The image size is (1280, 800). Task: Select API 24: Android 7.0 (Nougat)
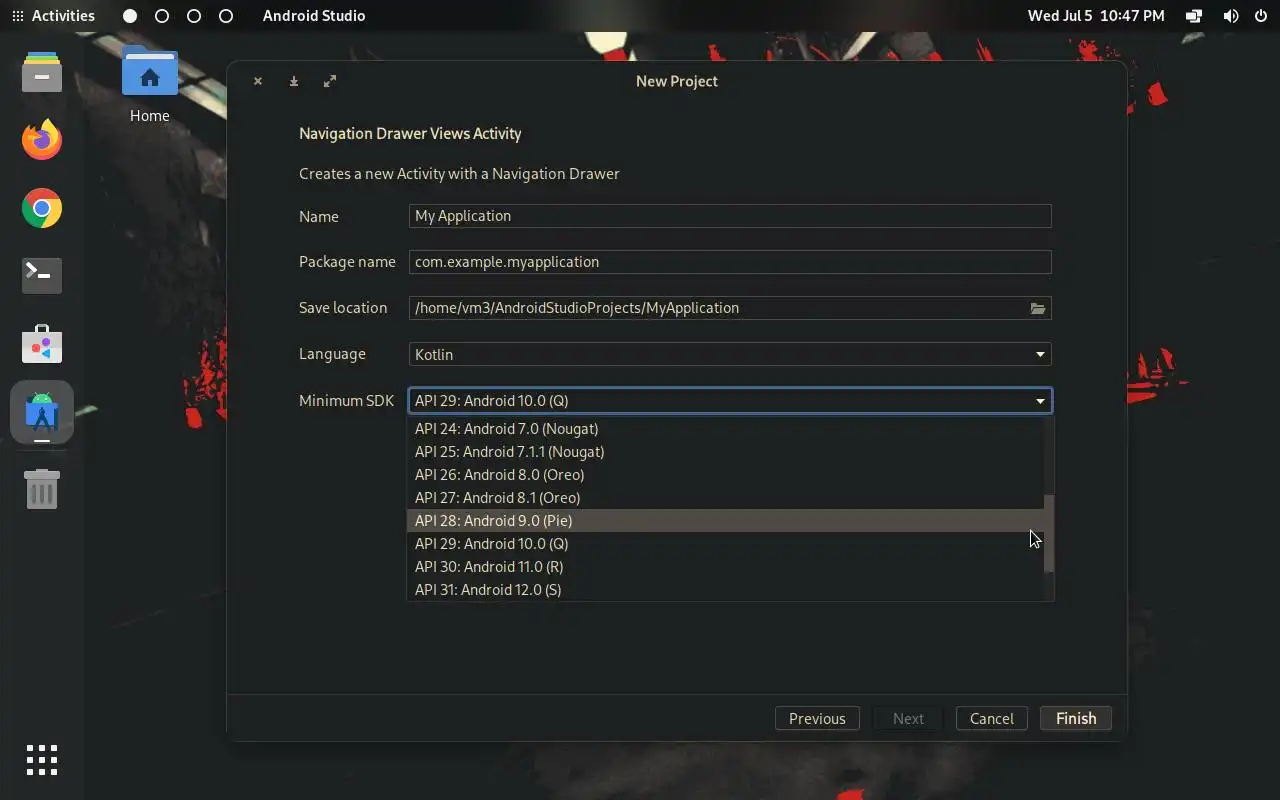(x=725, y=428)
